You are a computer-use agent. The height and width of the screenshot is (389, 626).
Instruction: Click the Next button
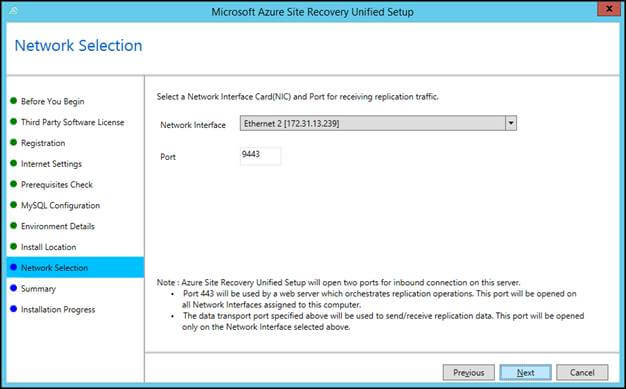pos(525,373)
